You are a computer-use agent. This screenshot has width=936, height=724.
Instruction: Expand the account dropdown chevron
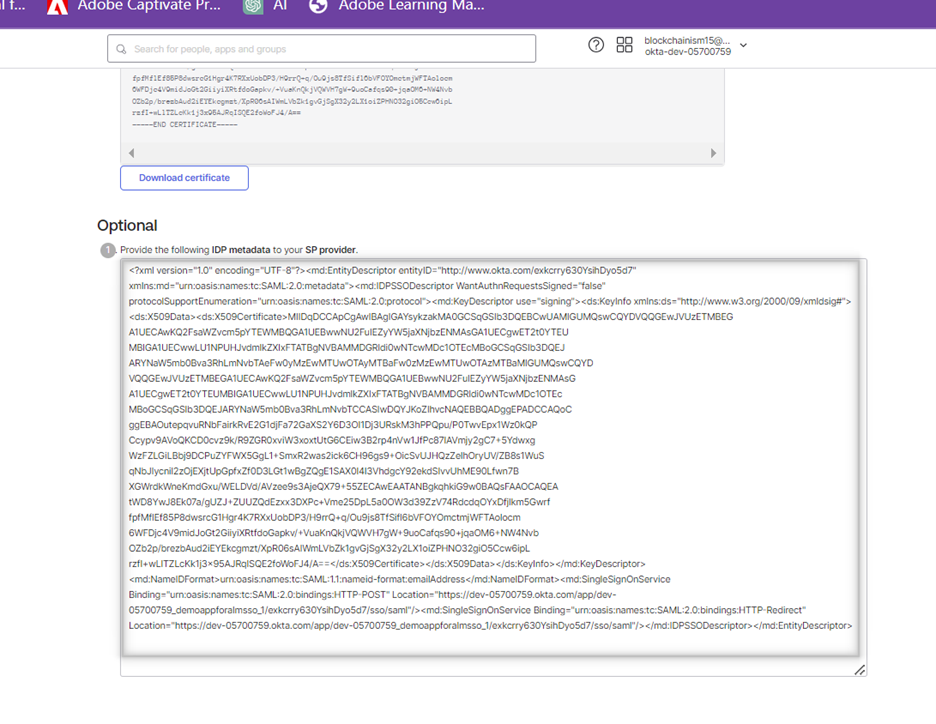click(743, 45)
